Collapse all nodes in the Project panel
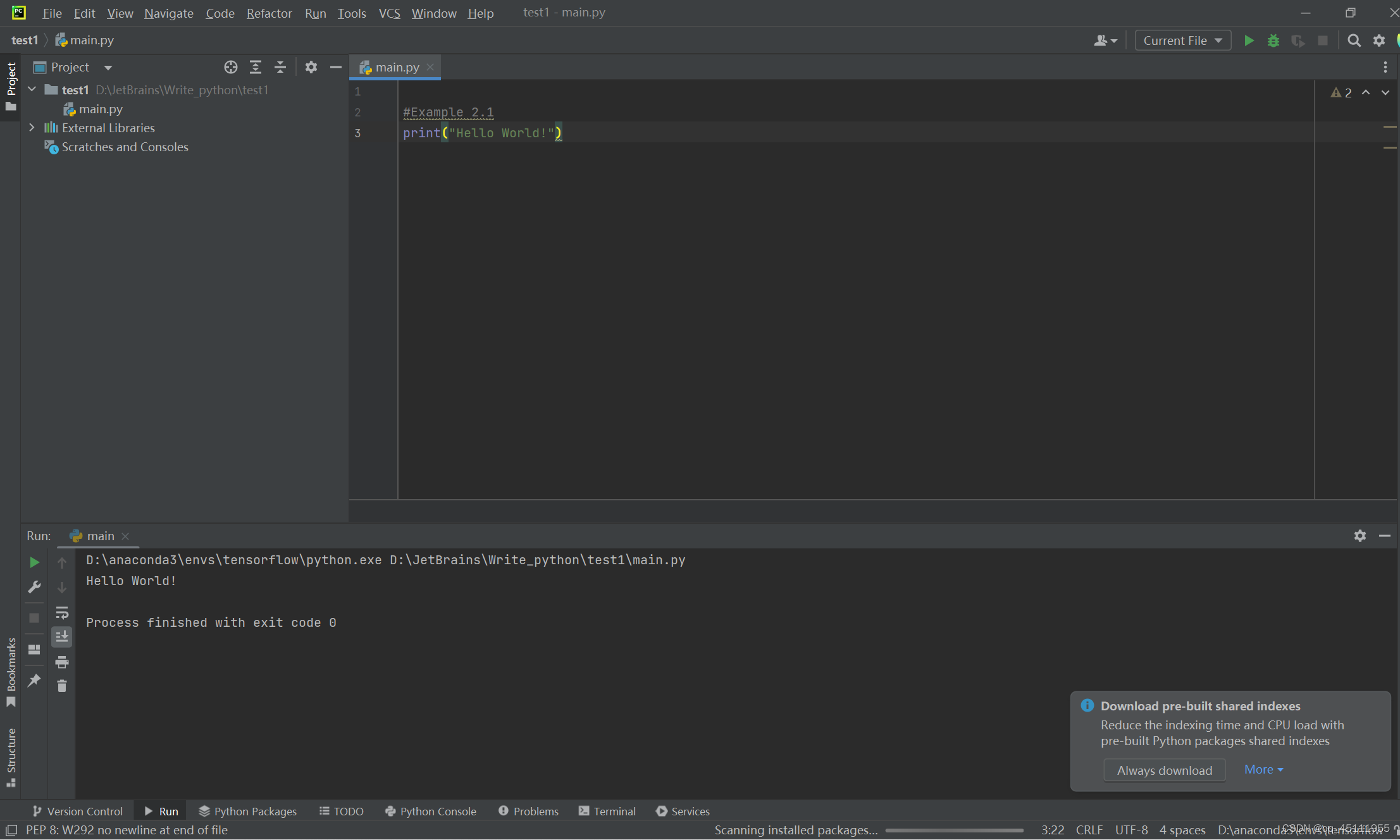The width and height of the screenshot is (1400, 840). coord(280,66)
